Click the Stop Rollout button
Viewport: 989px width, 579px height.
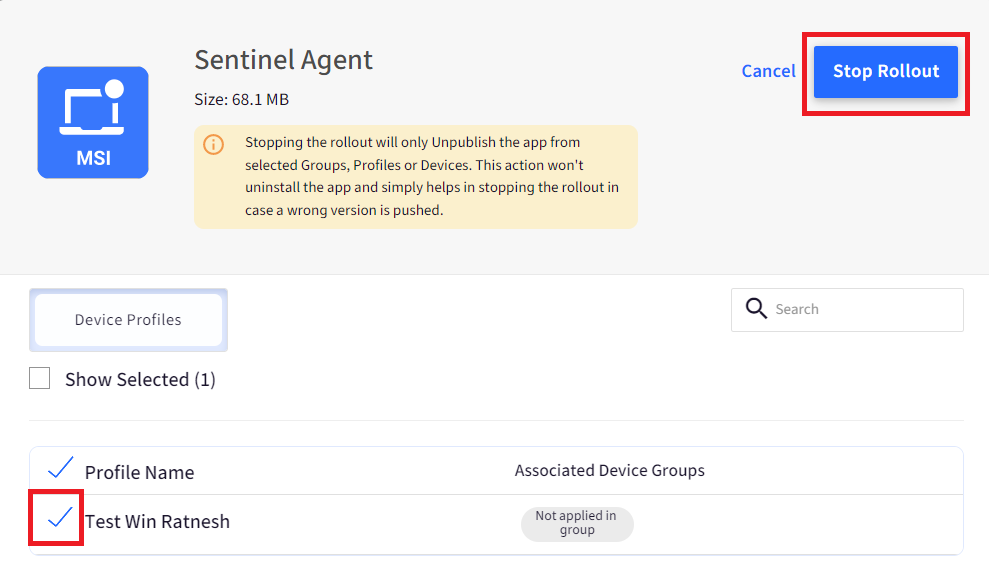click(886, 71)
